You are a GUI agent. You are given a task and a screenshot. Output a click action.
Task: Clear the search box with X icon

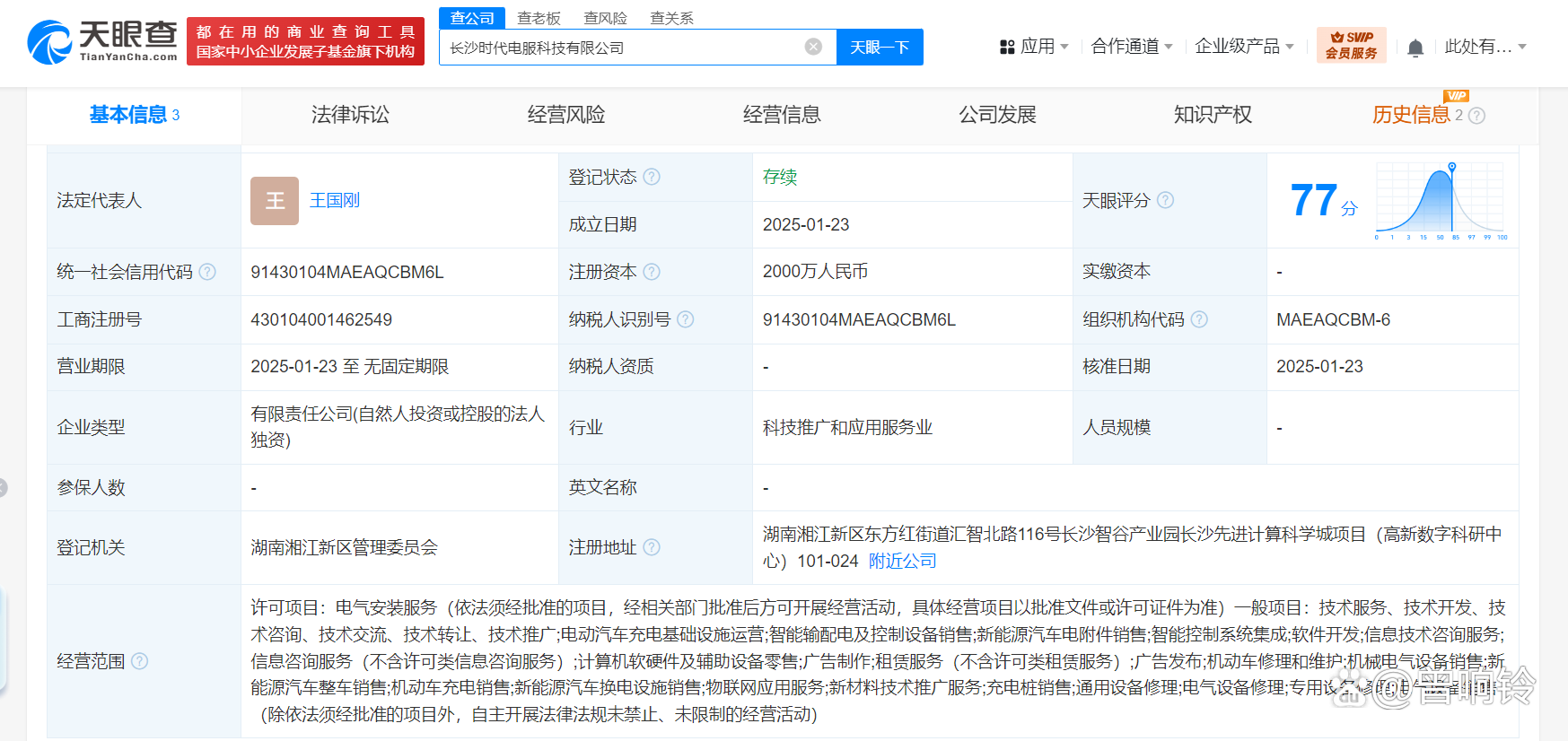pyautogui.click(x=813, y=47)
